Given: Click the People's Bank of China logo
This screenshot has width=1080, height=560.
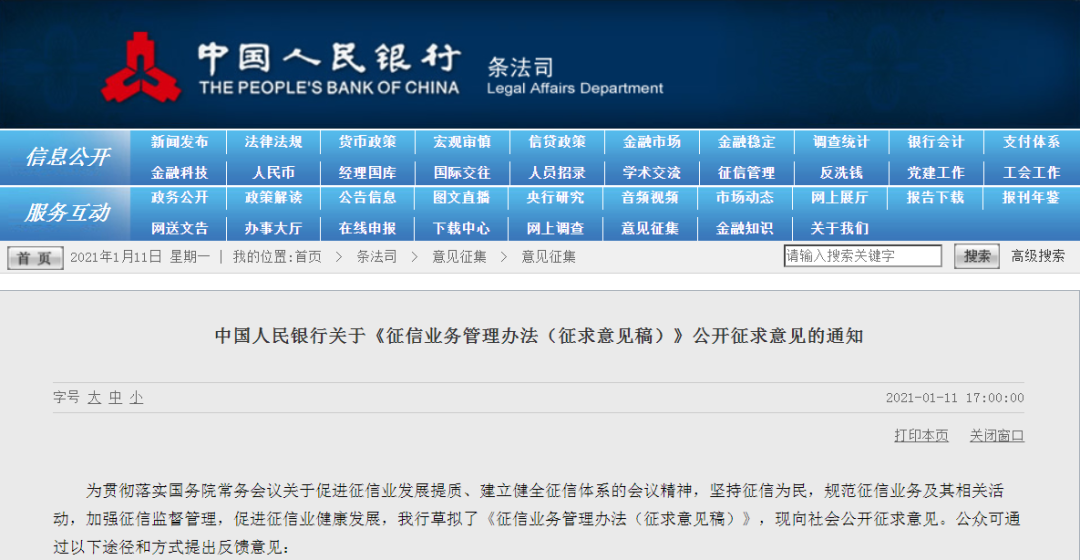Looking at the screenshot, I should click(x=141, y=68).
